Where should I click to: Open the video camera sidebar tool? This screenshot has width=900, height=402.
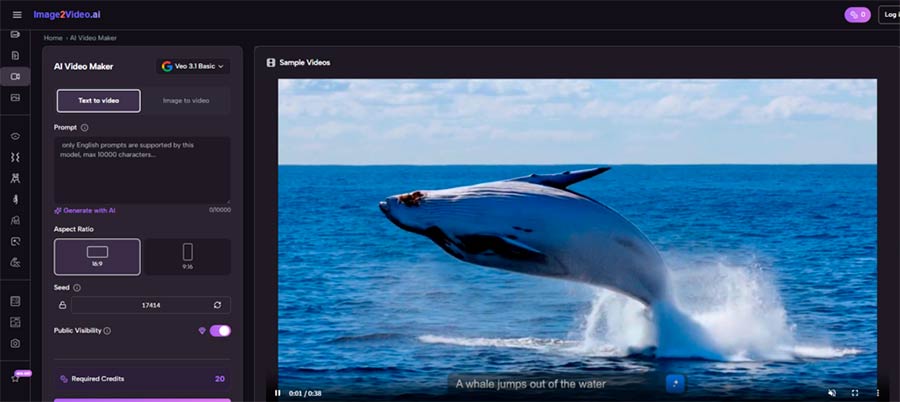[15, 76]
